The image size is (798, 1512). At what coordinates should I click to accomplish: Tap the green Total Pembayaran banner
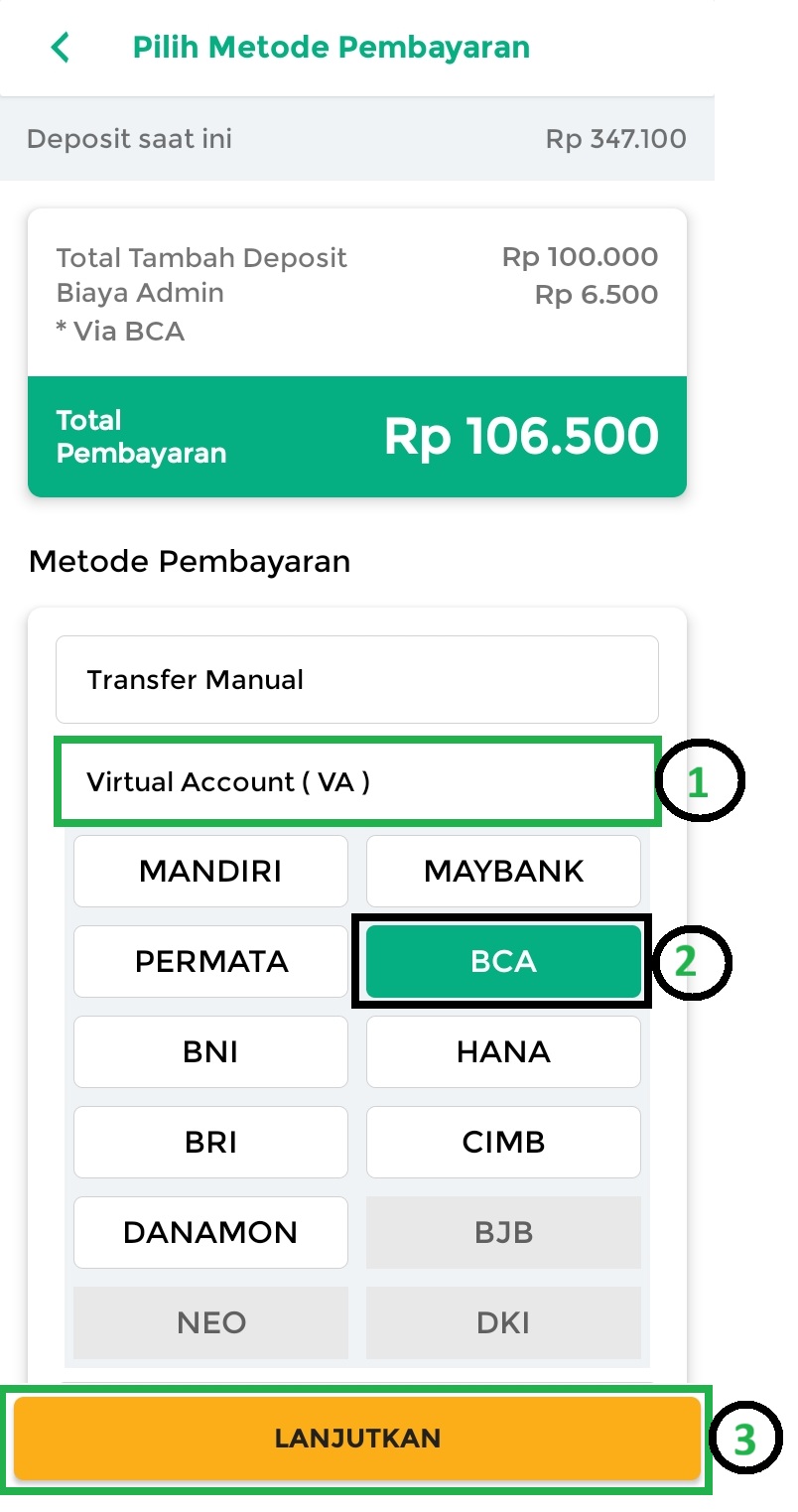[356, 437]
